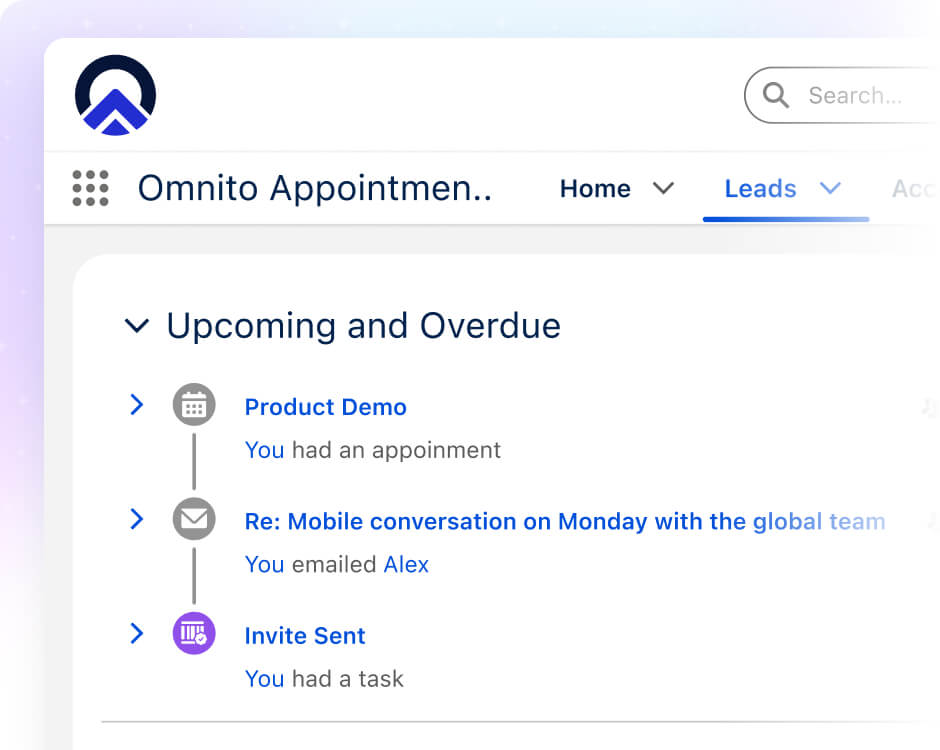940x750 pixels.
Task: Click the 'had a task' text
Action: tap(348, 679)
